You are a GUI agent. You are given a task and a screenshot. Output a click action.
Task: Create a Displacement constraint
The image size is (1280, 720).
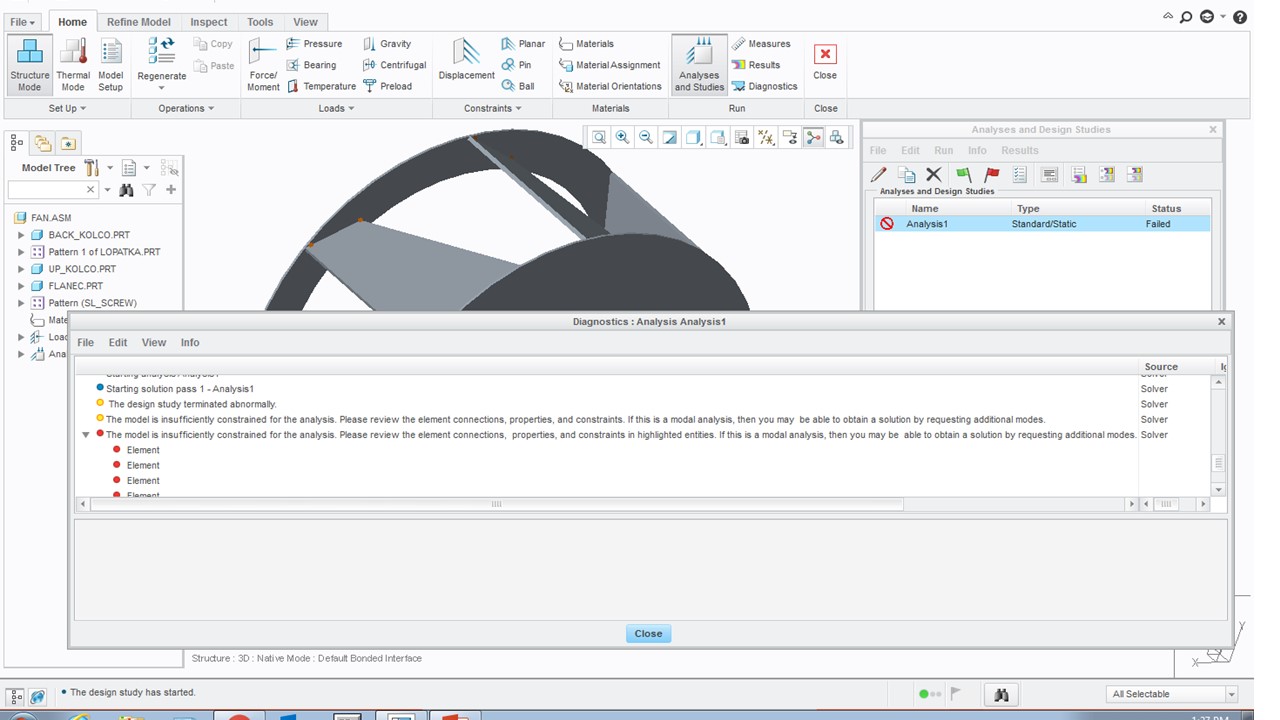coord(466,60)
